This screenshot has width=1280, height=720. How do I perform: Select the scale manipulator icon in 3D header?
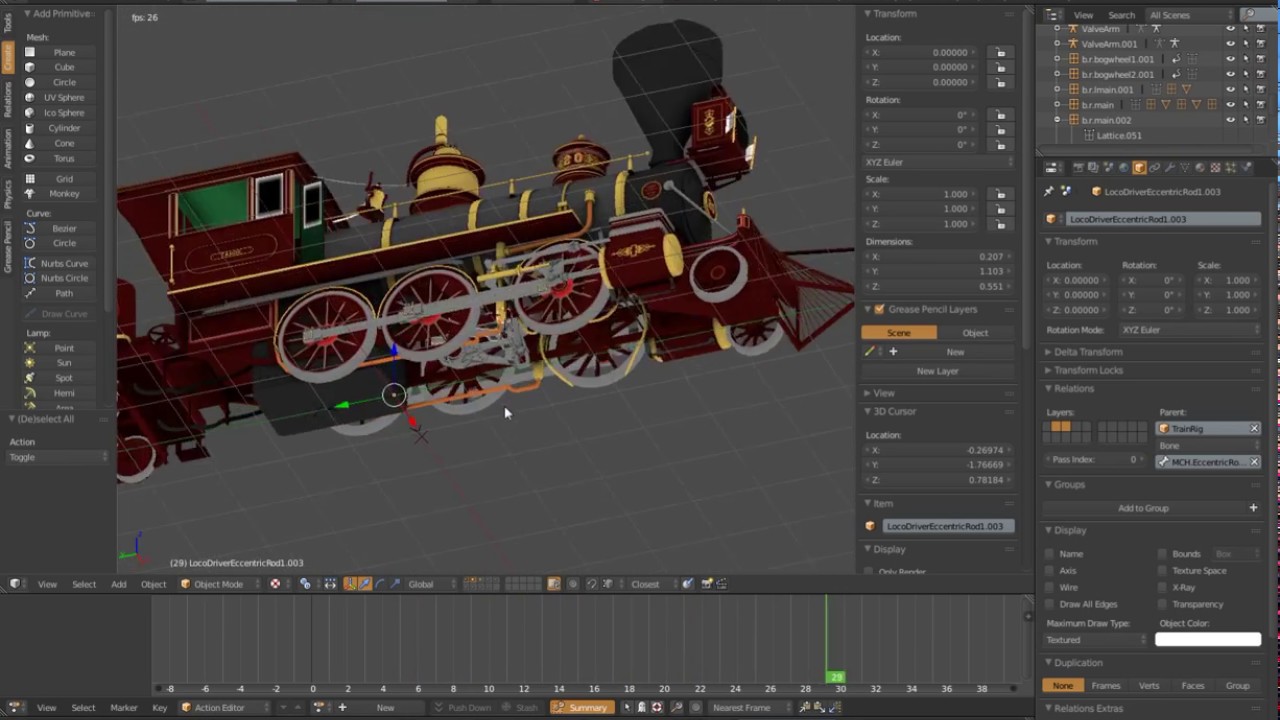coord(395,584)
